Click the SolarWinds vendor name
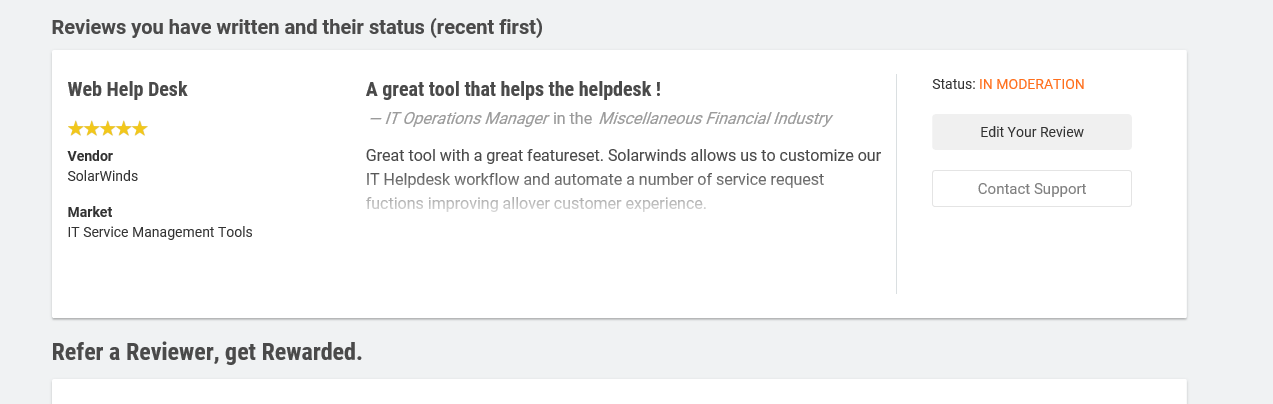The width and height of the screenshot is (1273, 404). tap(102, 176)
